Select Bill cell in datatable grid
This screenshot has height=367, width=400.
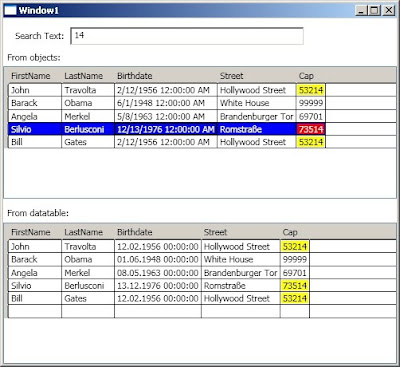35,298
